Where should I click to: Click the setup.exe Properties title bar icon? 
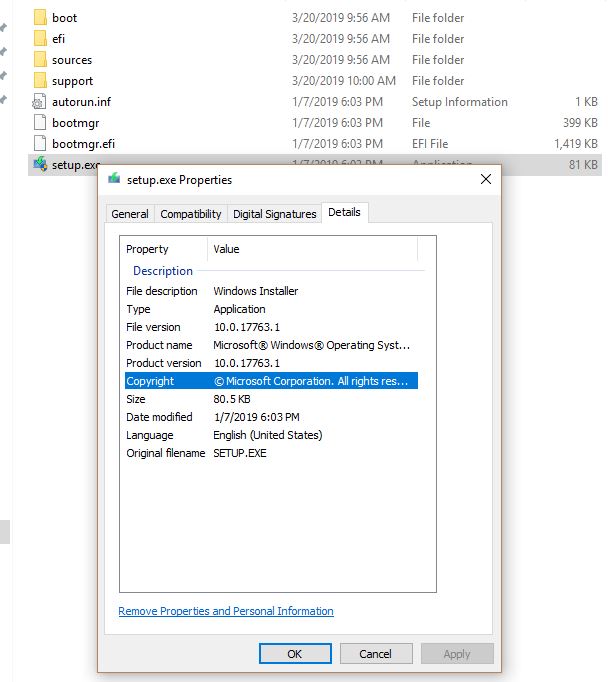coord(114,179)
